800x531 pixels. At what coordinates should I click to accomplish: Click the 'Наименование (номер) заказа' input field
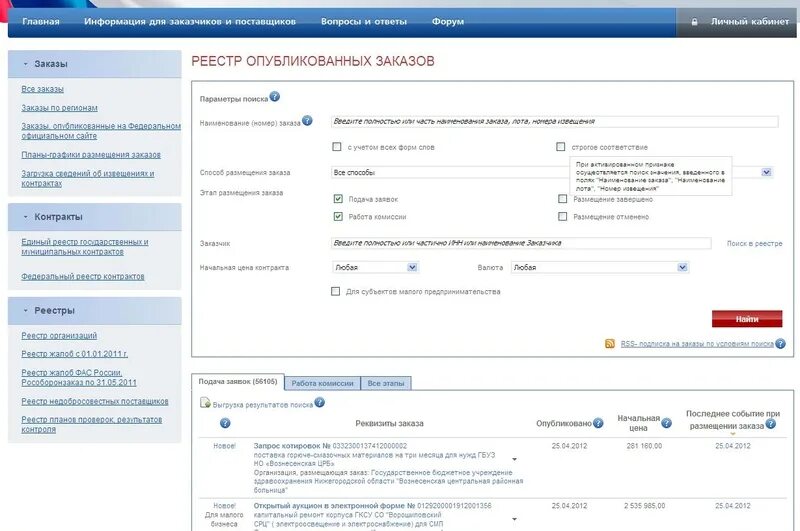click(x=555, y=121)
